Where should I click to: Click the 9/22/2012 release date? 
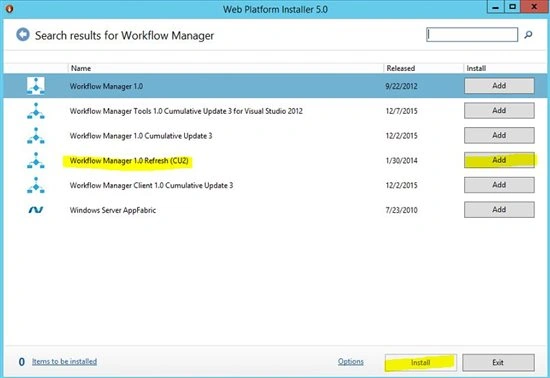coord(402,86)
